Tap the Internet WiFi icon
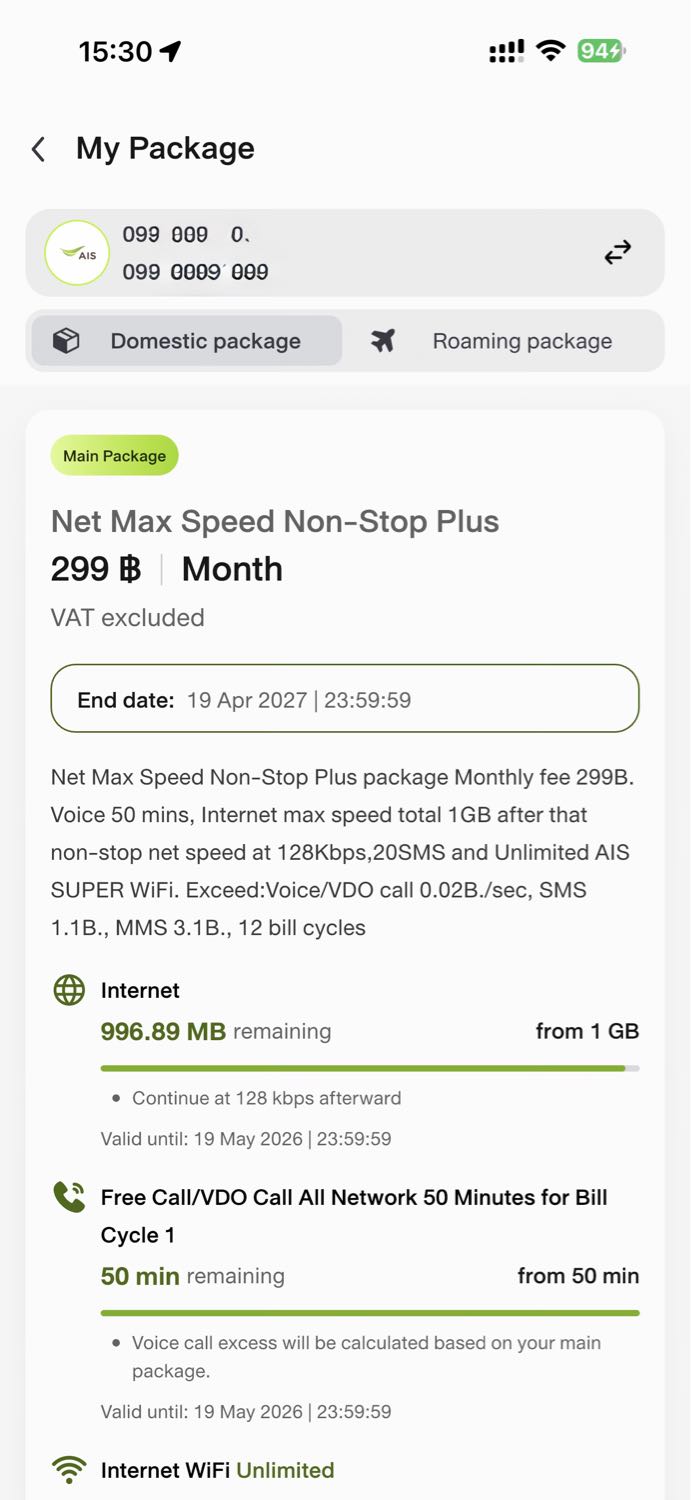691x1500 pixels. tap(69, 1470)
